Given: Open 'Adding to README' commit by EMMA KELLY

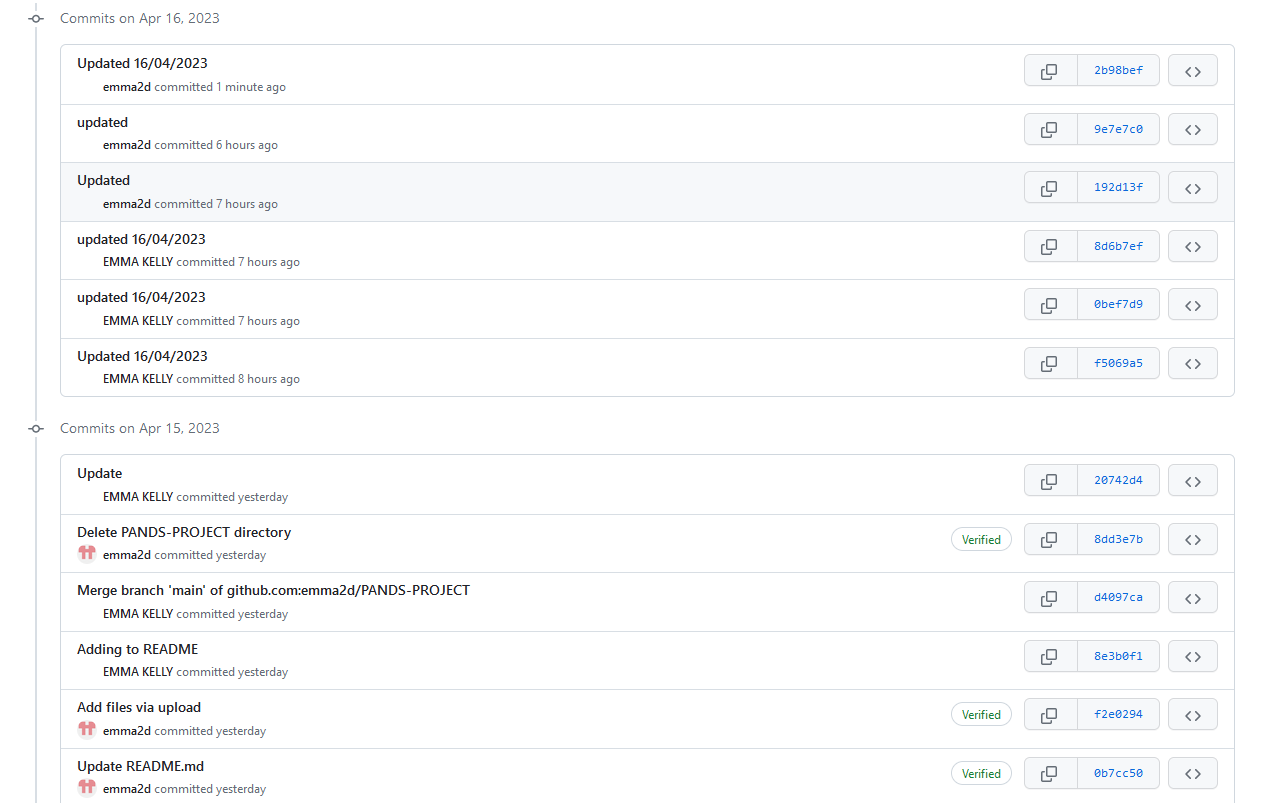Looking at the screenshot, I should coord(137,648).
